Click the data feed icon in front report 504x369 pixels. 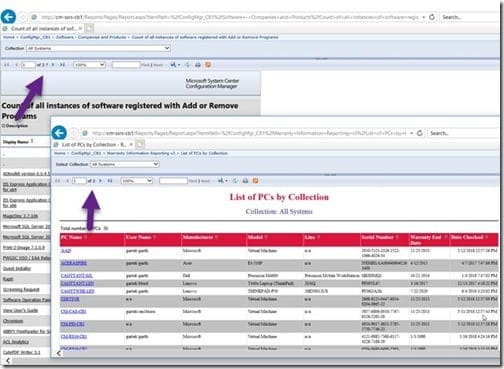[256, 181]
